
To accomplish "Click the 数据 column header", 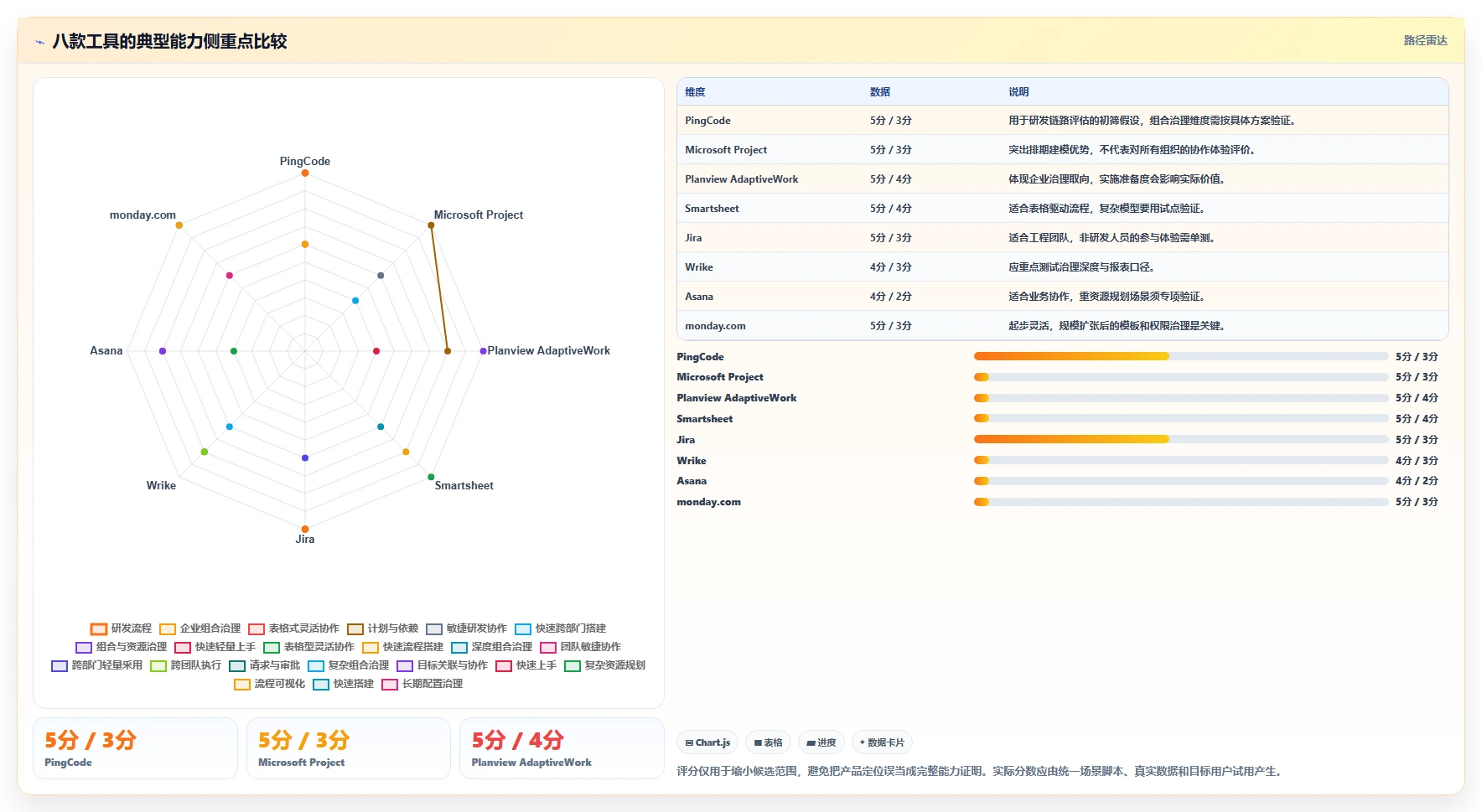I will (x=879, y=92).
